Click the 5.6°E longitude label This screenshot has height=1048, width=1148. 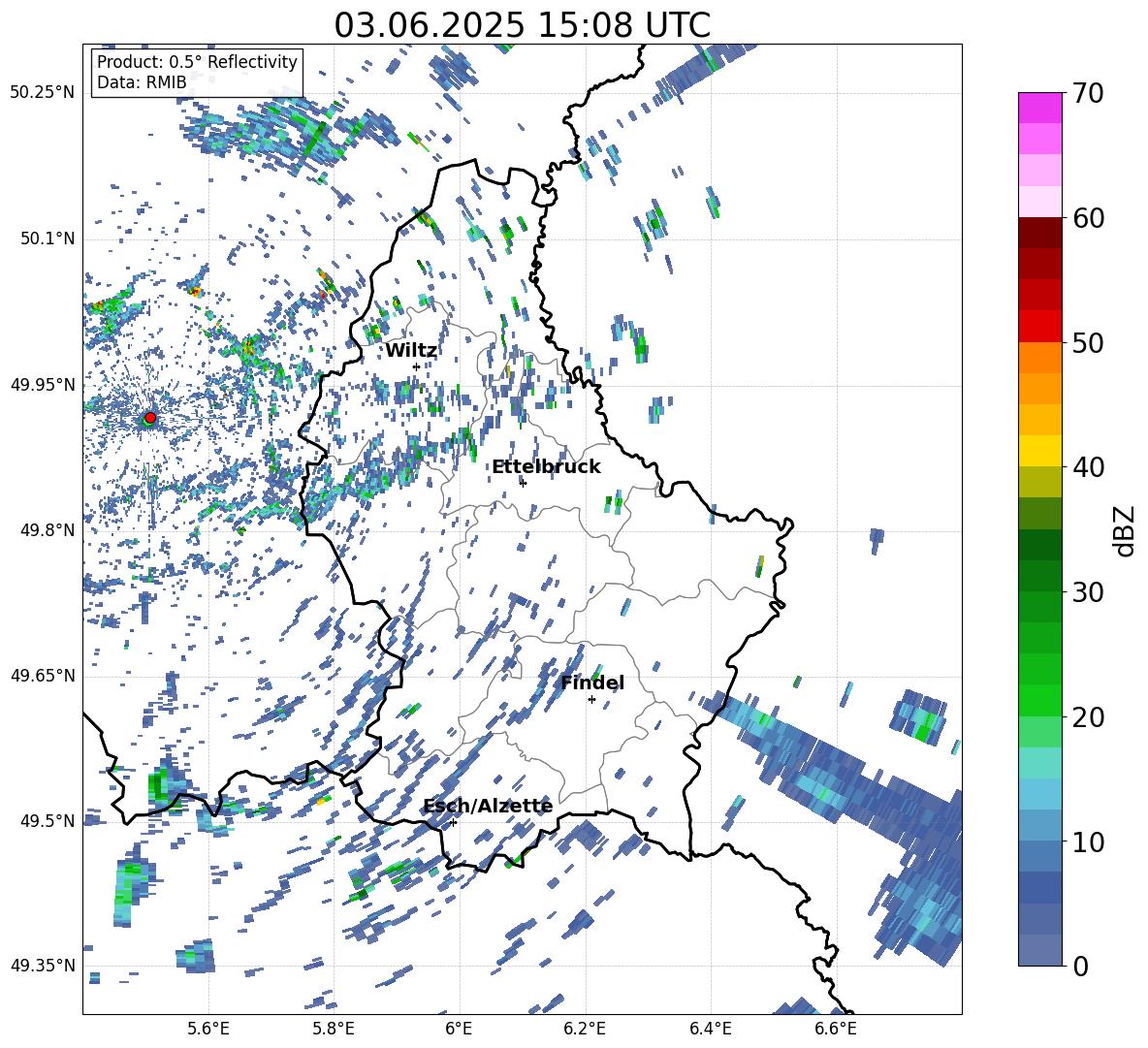click(208, 1029)
